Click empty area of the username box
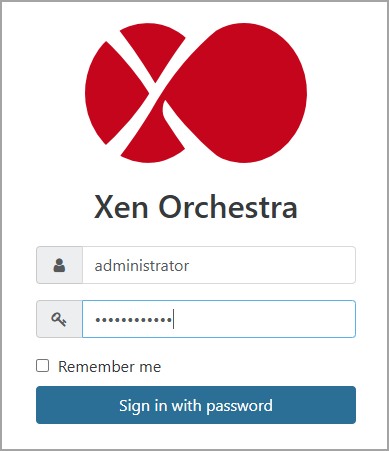The width and height of the screenshot is (389, 451). click(x=272, y=265)
